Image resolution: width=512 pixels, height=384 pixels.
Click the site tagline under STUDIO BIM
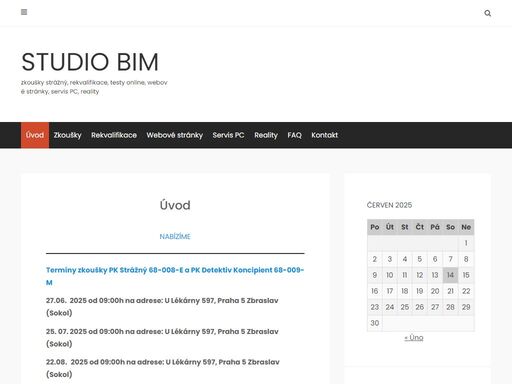[x=94, y=87]
